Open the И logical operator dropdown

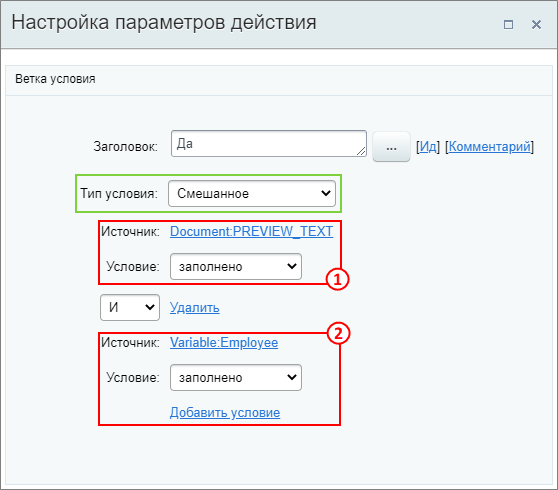pos(130,307)
